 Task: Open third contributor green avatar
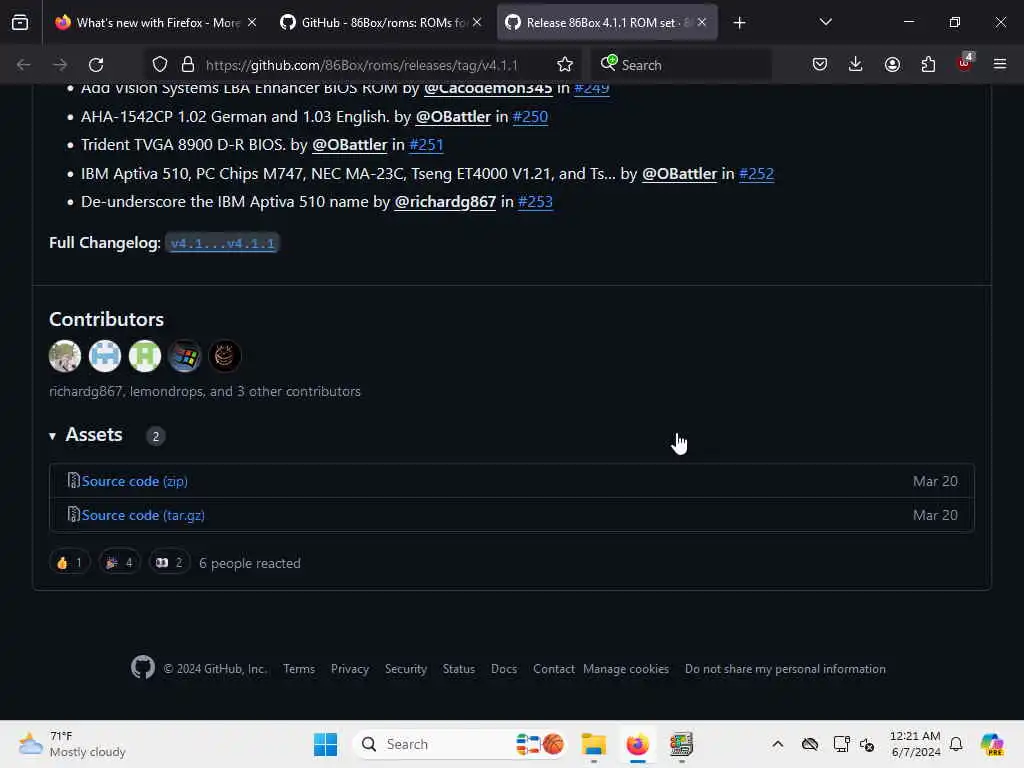click(145, 357)
